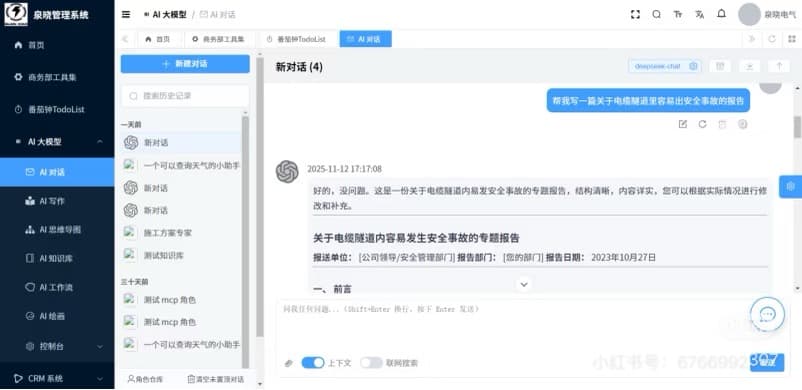Click the up-arrow icon in chat header
Screen dimensions: 802x390
(x=779, y=66)
